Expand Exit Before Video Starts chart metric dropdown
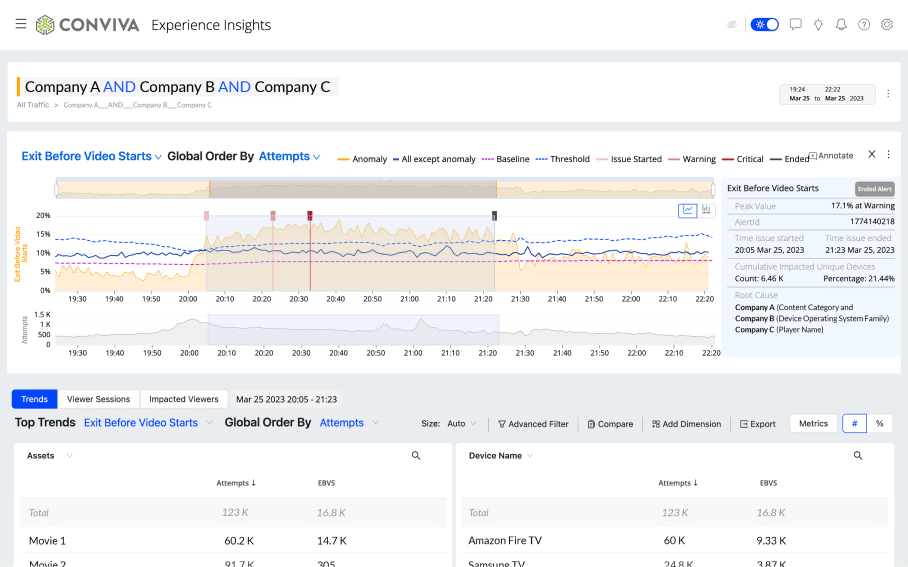Viewport: 908px width, 567px height. 91,156
